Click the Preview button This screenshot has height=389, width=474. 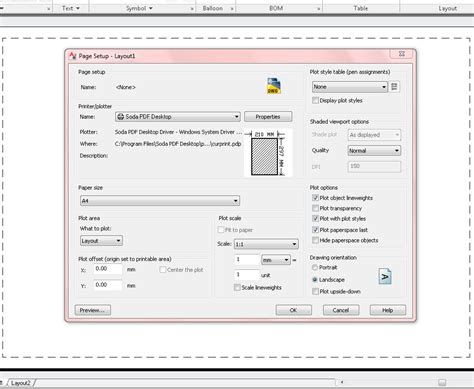click(93, 310)
